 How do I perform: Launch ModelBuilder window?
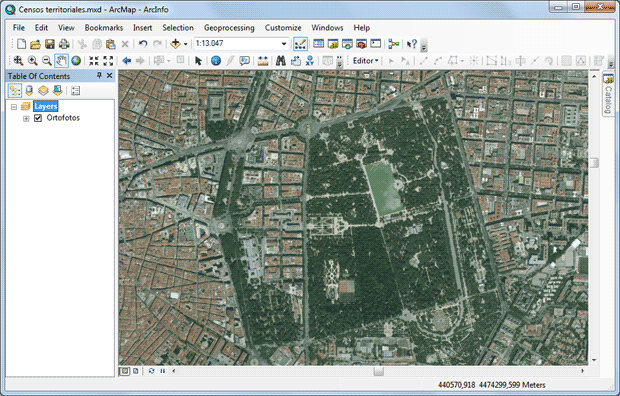coord(393,44)
